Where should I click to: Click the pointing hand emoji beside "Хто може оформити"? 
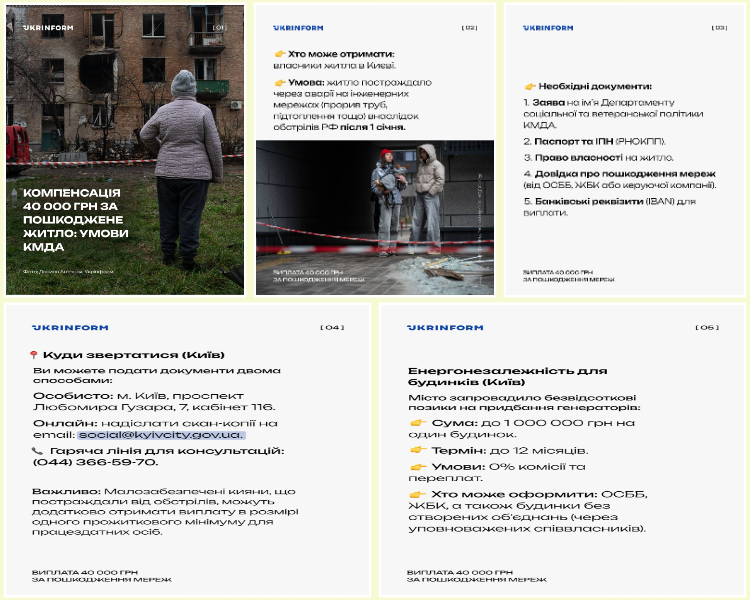point(418,494)
